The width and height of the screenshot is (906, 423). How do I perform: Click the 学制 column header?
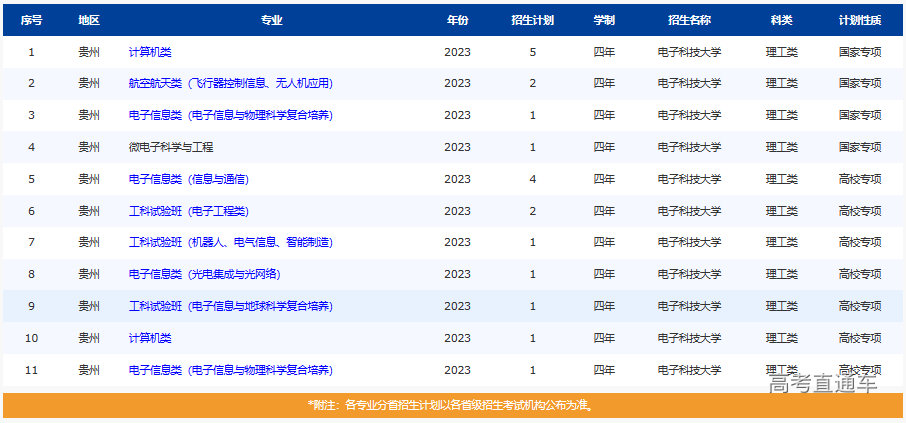(x=604, y=20)
